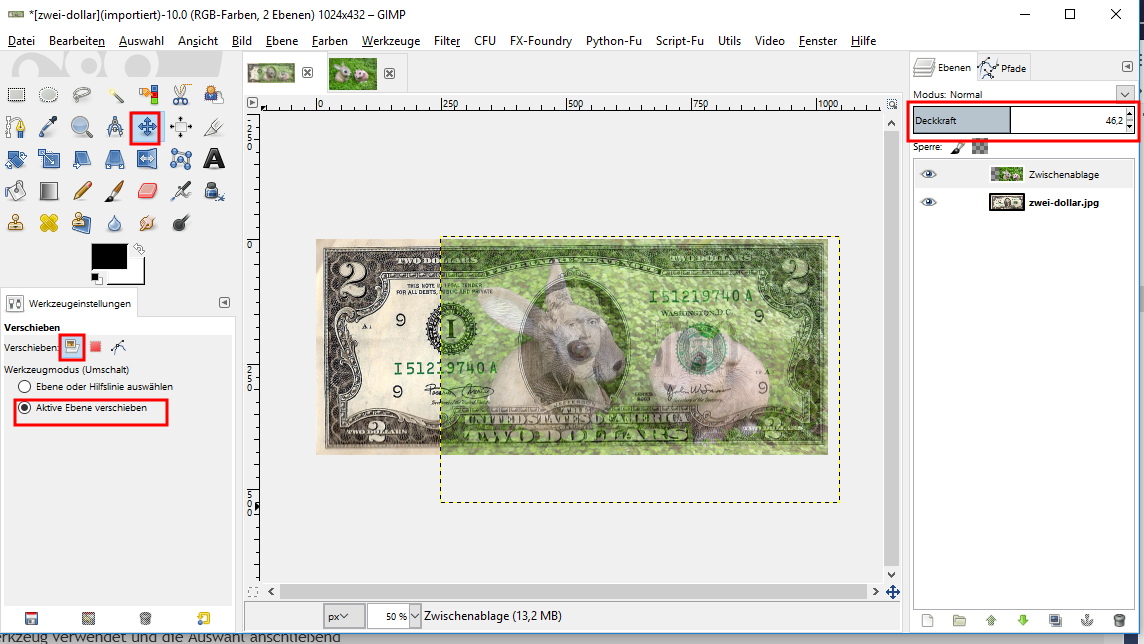The width and height of the screenshot is (1144, 644).
Task: Open the layers dock tab menu arrow
Action: pyautogui.click(x=1126, y=66)
